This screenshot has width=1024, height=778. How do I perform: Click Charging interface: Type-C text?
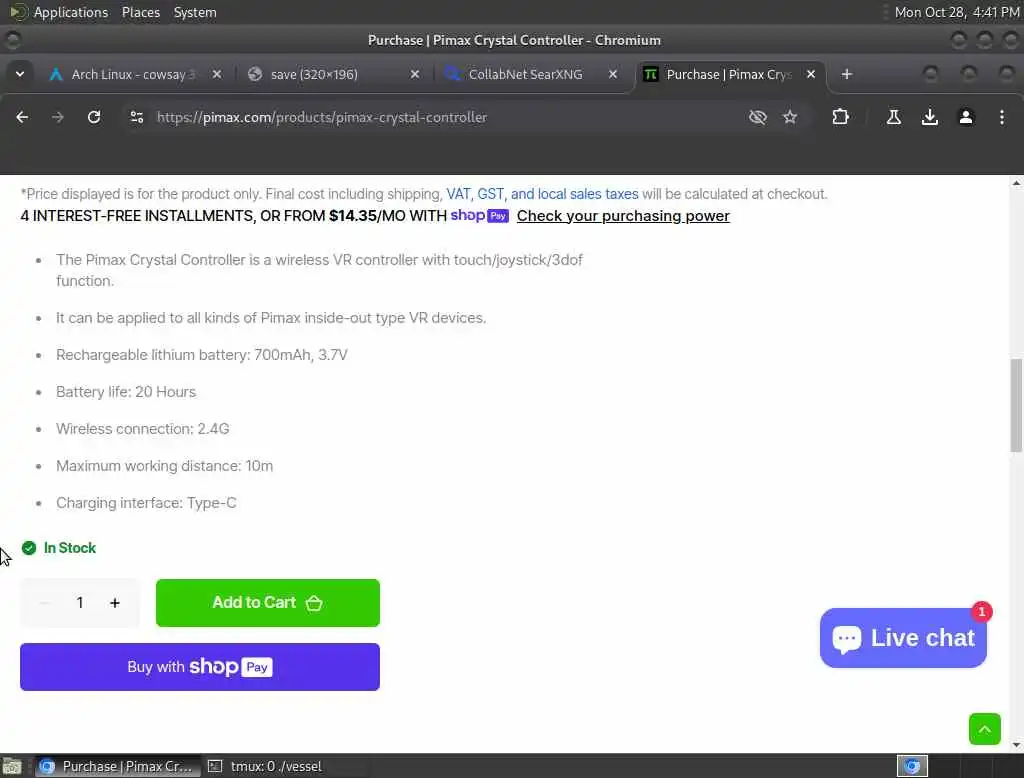[x=146, y=503]
